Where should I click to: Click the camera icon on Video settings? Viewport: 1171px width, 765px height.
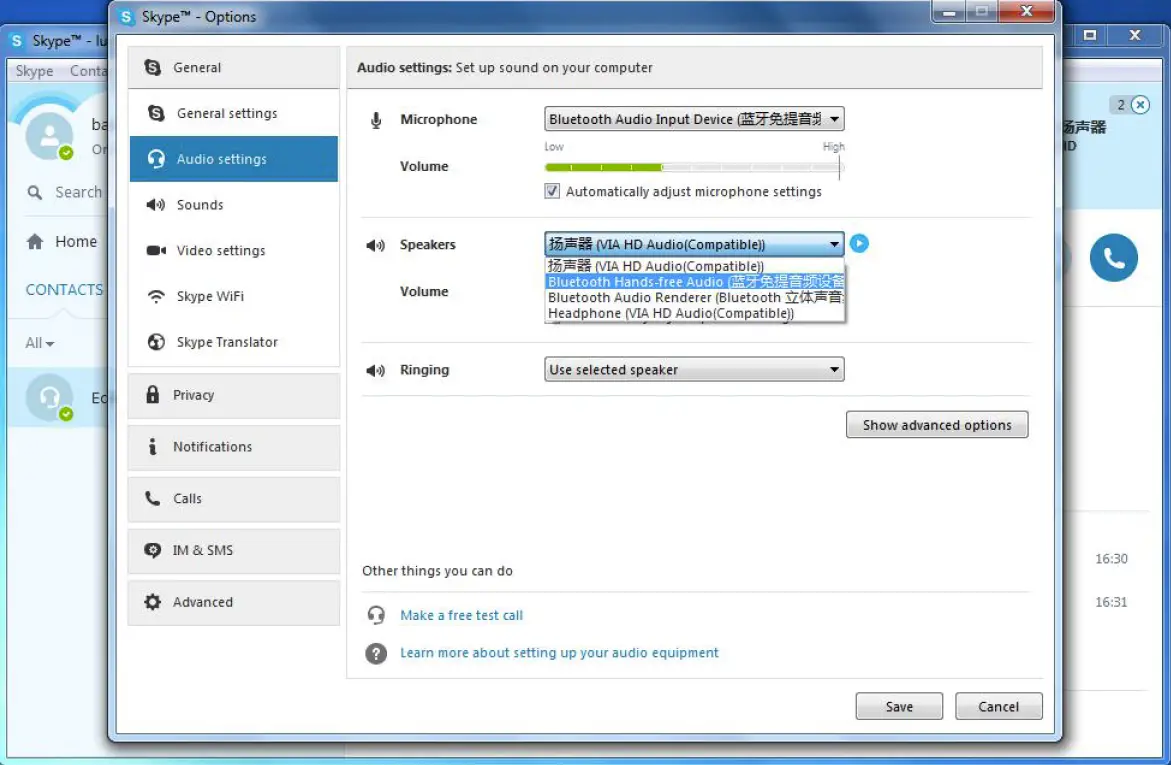coord(156,250)
